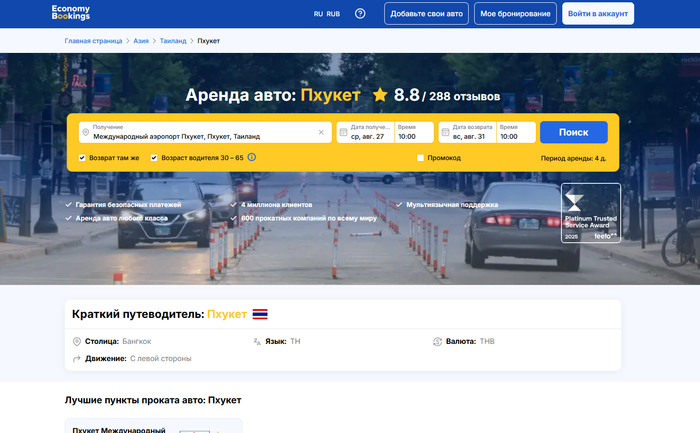Click the pickup location input field

pos(205,133)
